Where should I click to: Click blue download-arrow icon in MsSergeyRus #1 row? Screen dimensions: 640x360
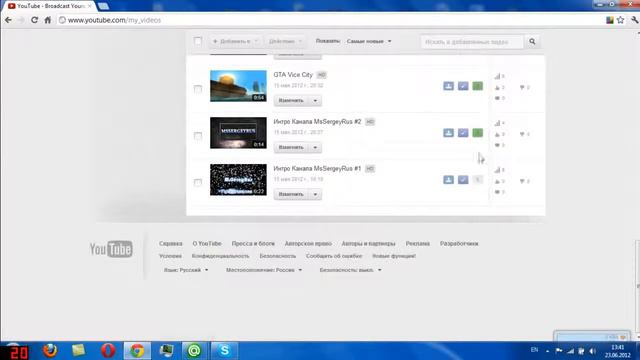click(449, 180)
